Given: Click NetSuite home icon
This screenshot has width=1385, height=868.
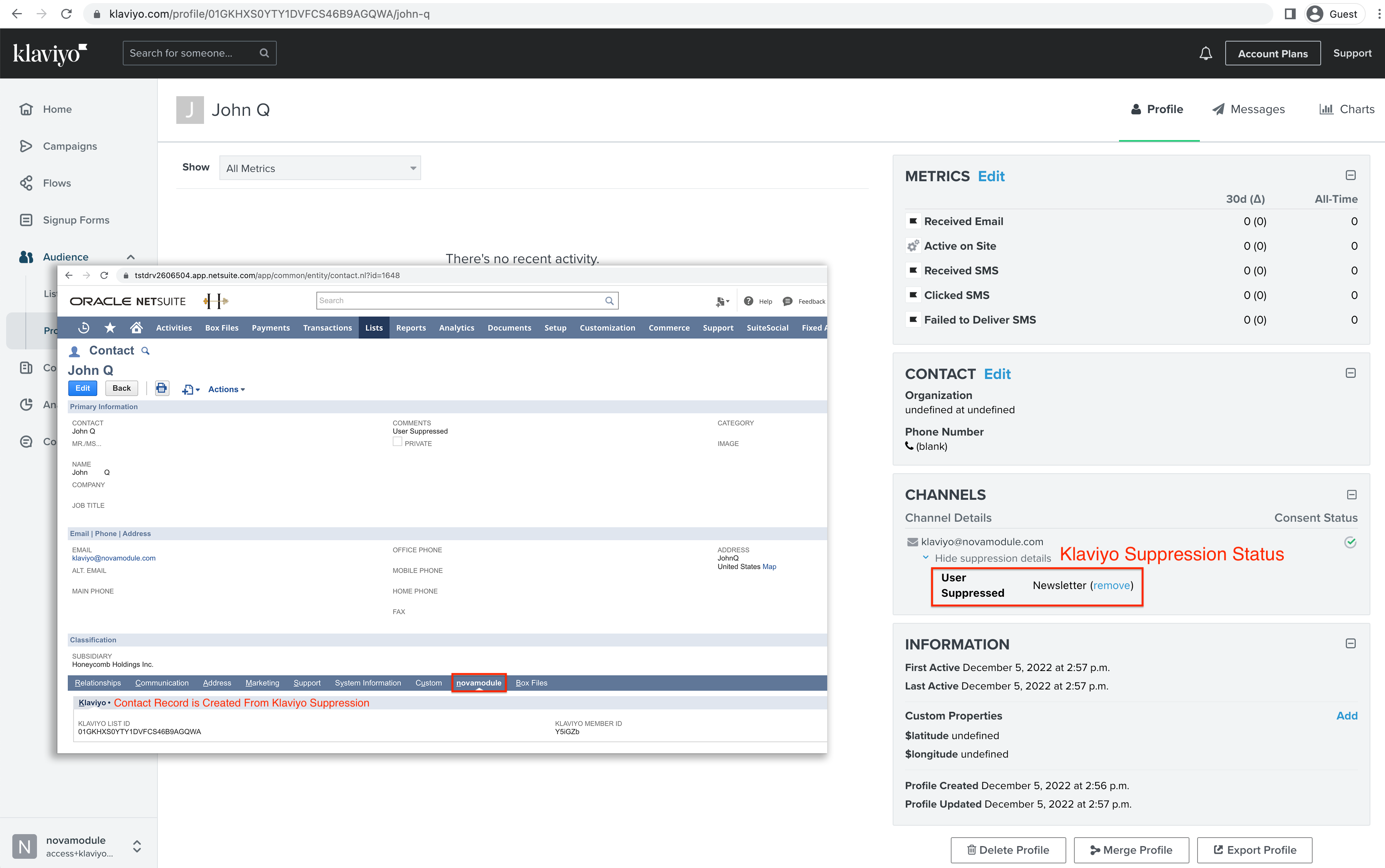Looking at the screenshot, I should click(x=136, y=327).
